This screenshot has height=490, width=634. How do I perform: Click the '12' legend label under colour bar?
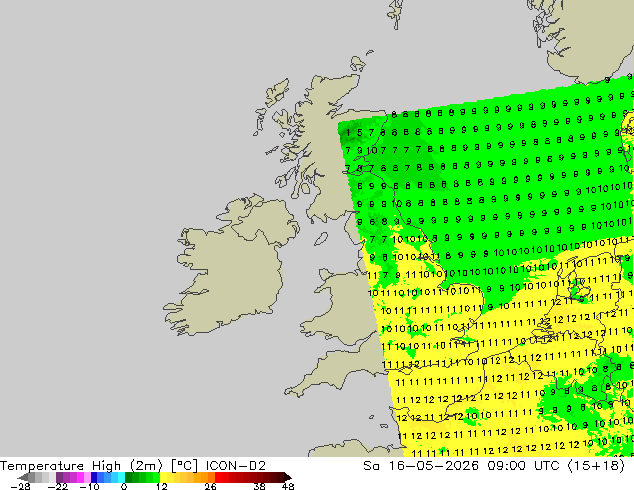point(162,486)
